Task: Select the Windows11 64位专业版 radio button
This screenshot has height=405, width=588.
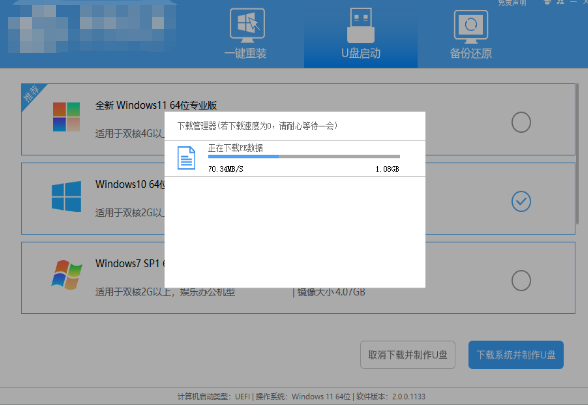Action: click(x=521, y=122)
